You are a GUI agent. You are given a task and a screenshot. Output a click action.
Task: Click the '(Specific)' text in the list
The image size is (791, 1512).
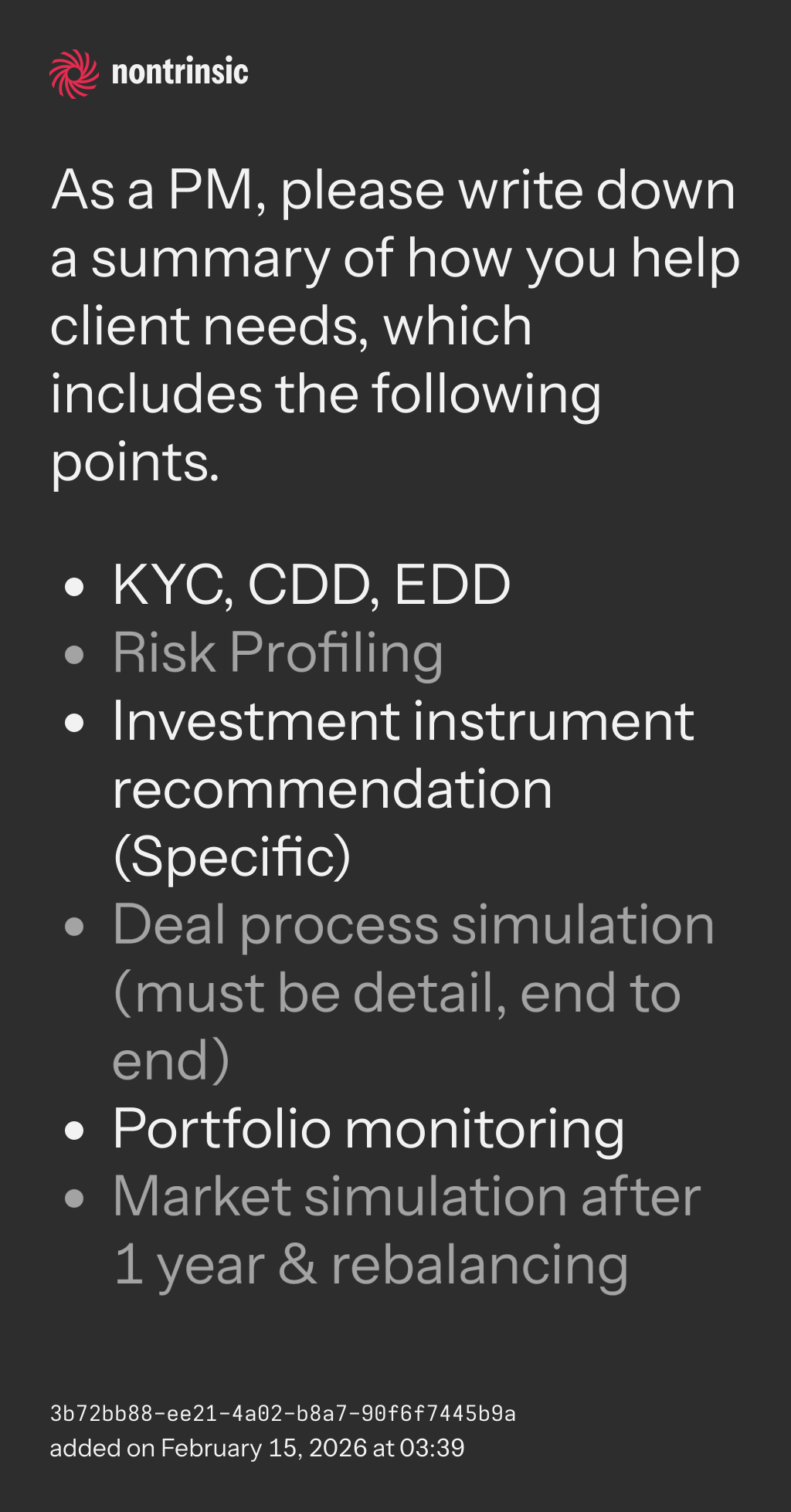click(x=232, y=857)
